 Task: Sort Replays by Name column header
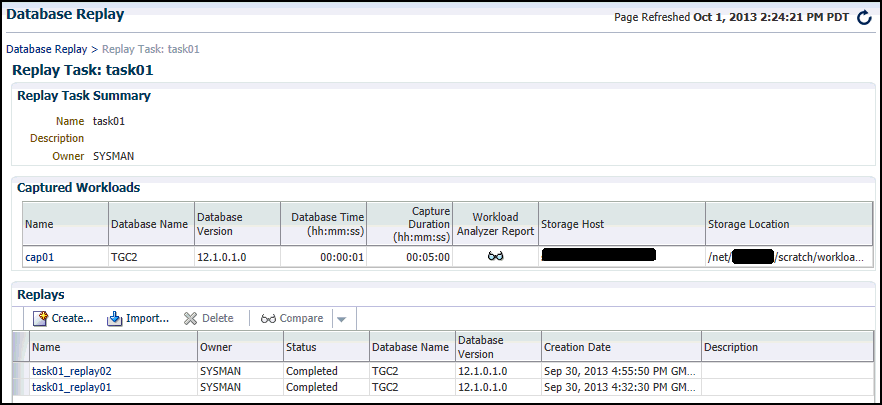click(x=47, y=347)
